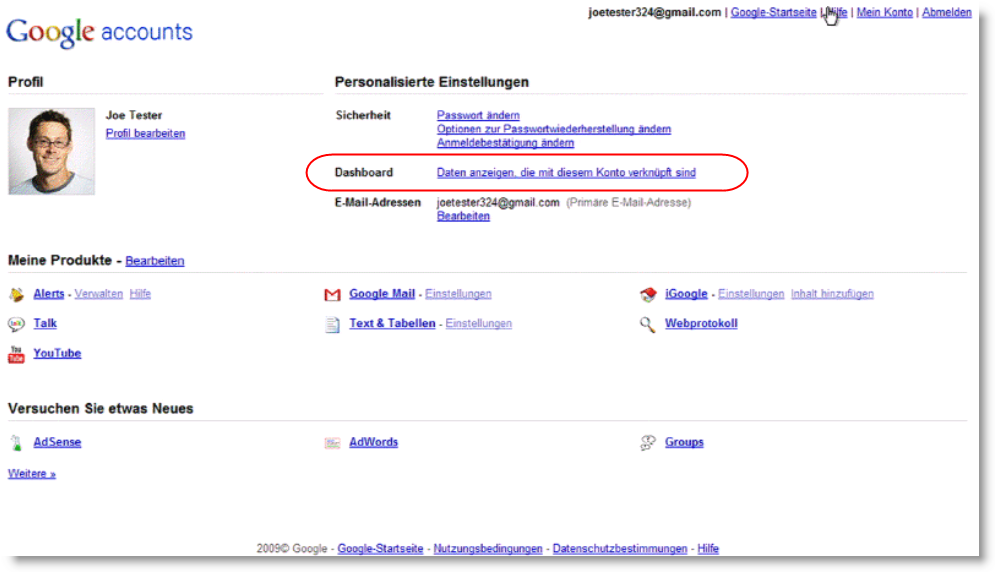Click the Talk chat bubble icon

(x=16, y=324)
